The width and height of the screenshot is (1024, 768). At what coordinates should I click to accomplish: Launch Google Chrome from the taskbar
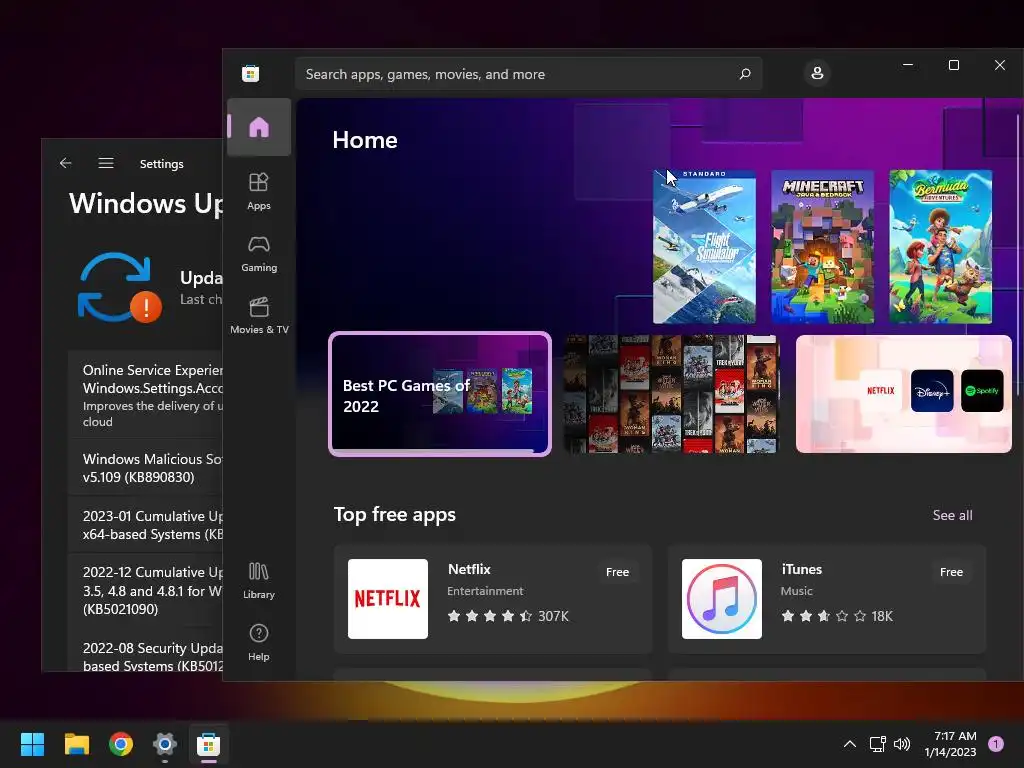click(x=121, y=744)
